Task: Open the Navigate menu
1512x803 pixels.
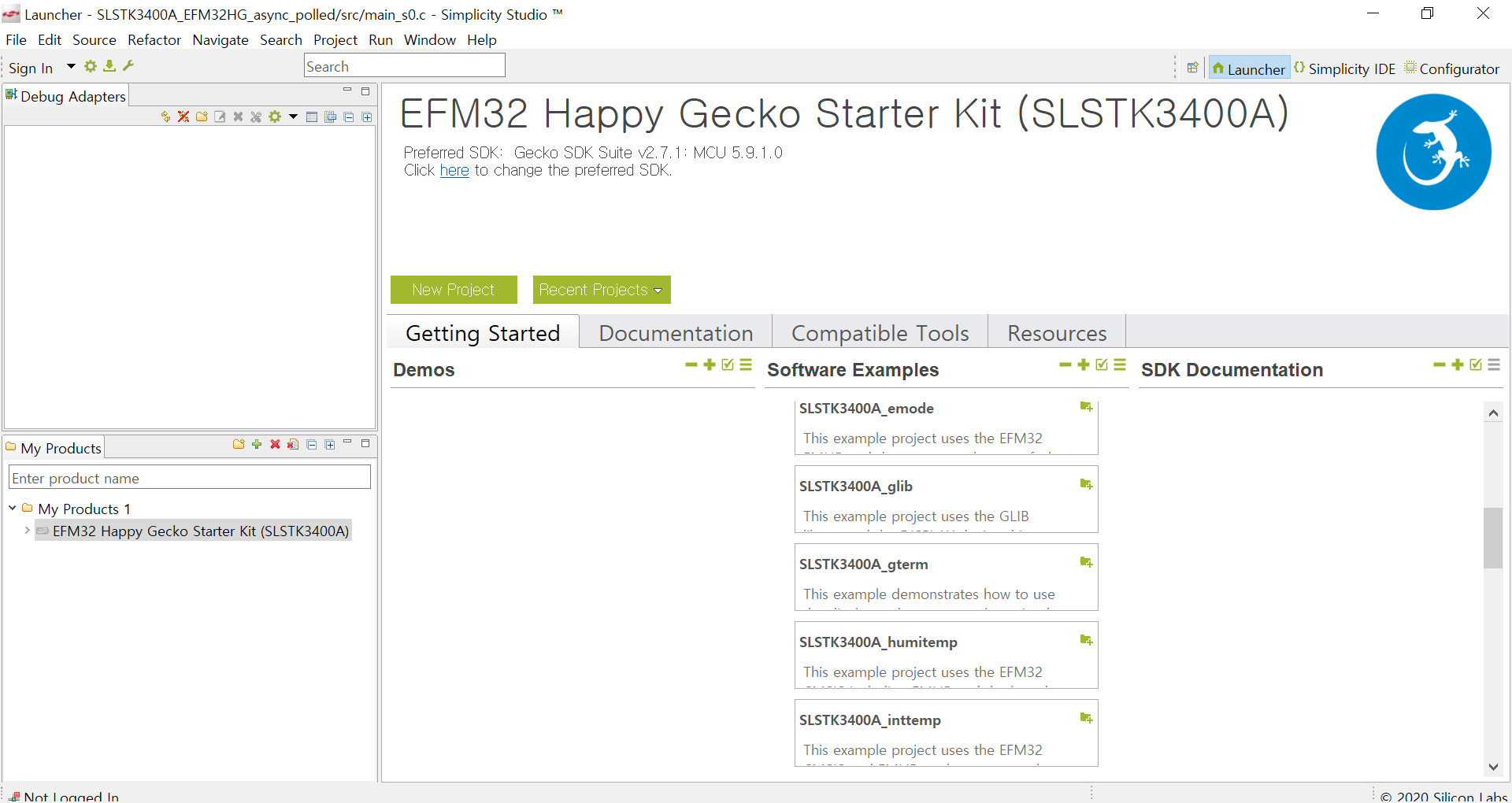Action: pos(220,40)
